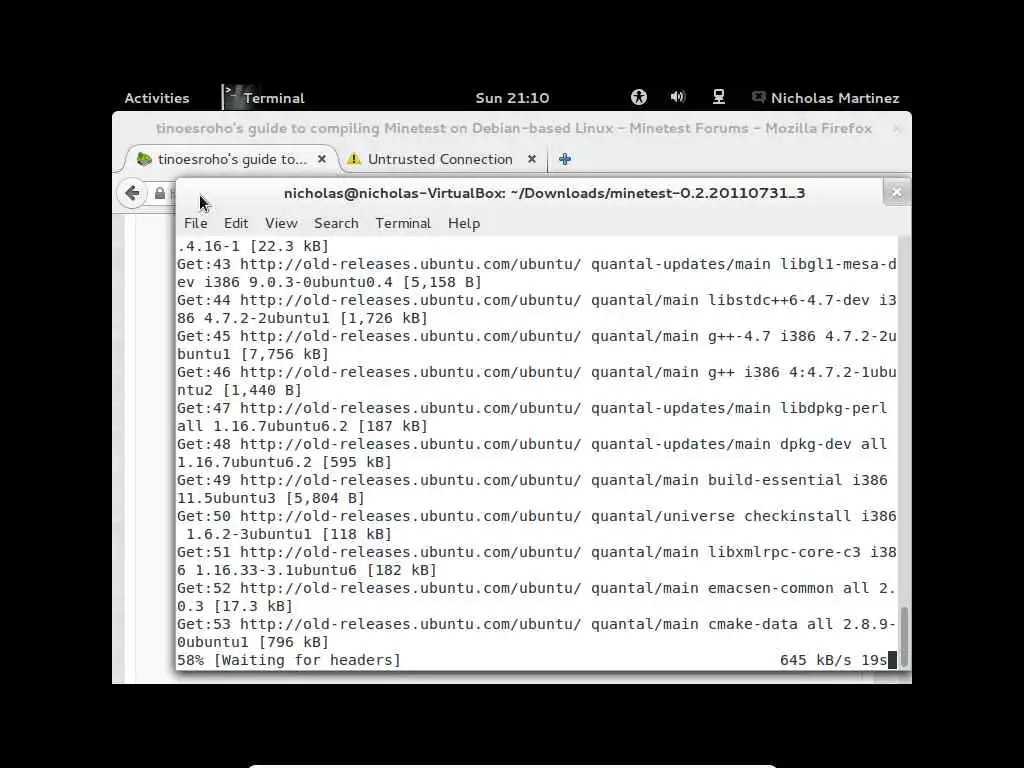
Task: Open the terminal Edit menu
Action: (x=236, y=223)
